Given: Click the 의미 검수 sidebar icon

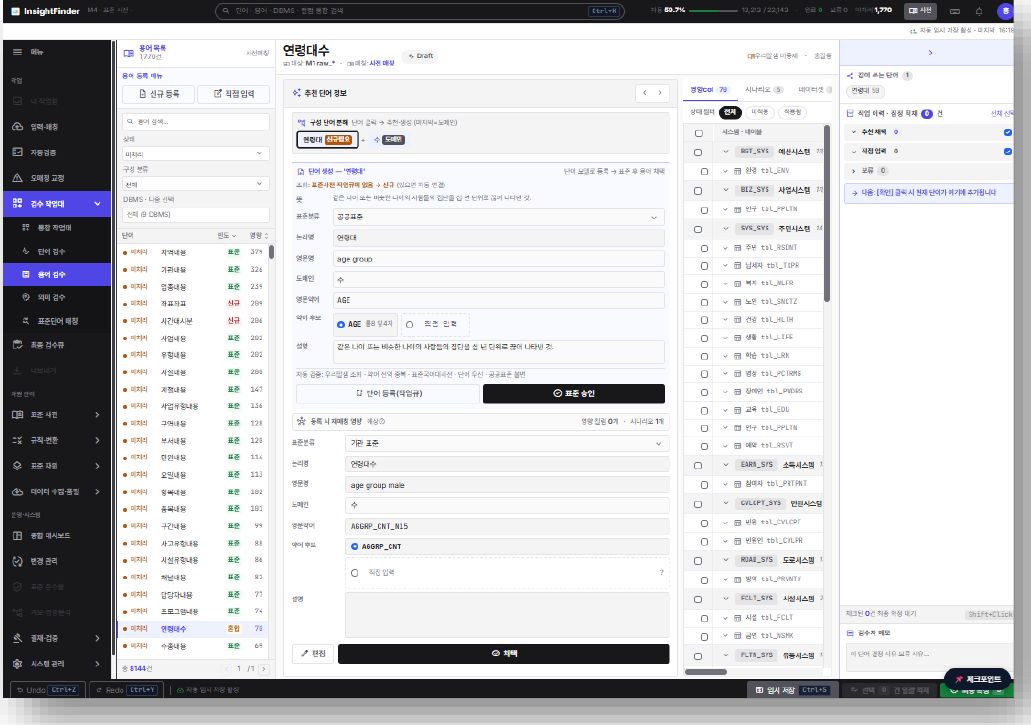Looking at the screenshot, I should (26, 297).
